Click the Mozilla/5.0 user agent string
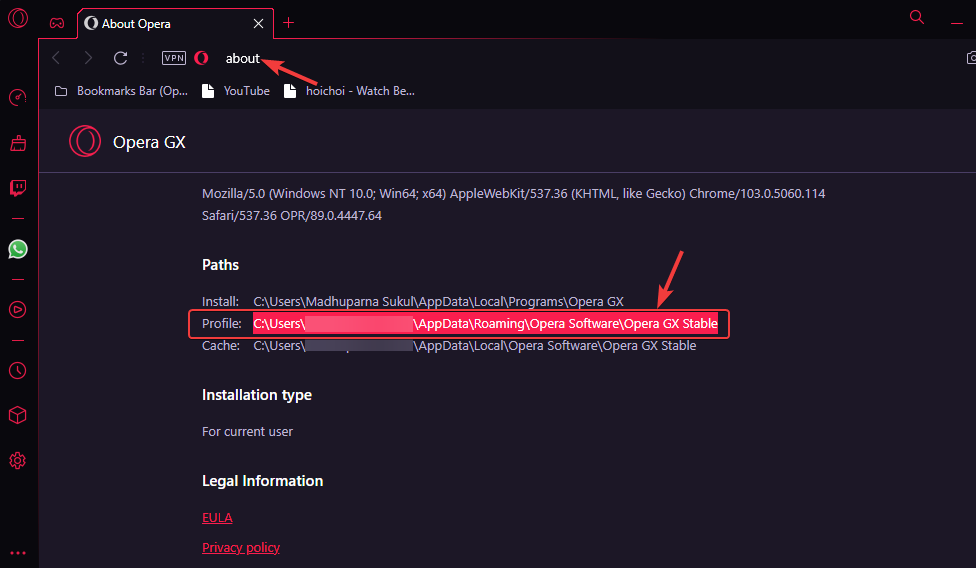Viewport: 976px width, 568px height. tap(514, 193)
